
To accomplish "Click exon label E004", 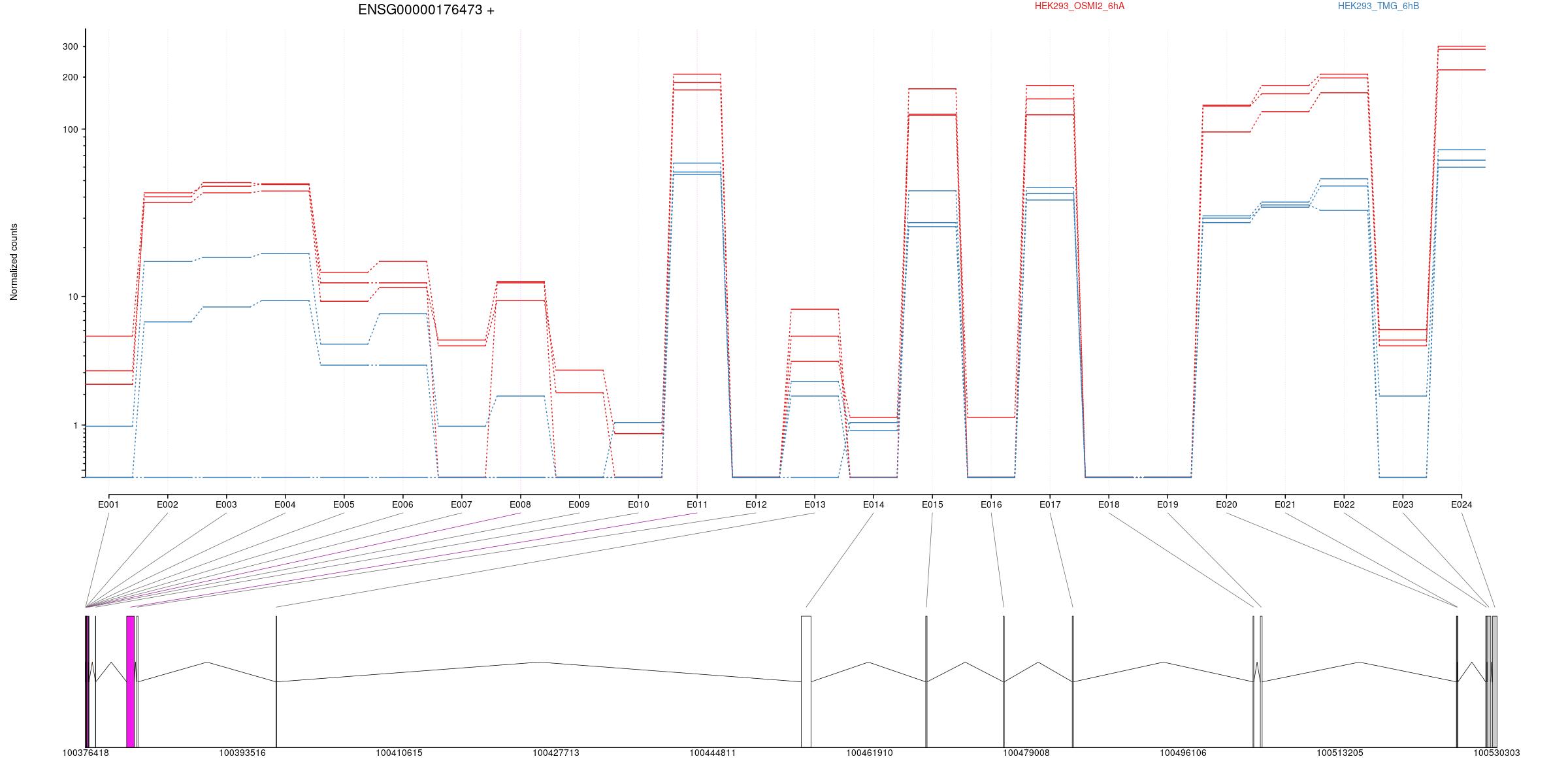I will [x=285, y=504].
